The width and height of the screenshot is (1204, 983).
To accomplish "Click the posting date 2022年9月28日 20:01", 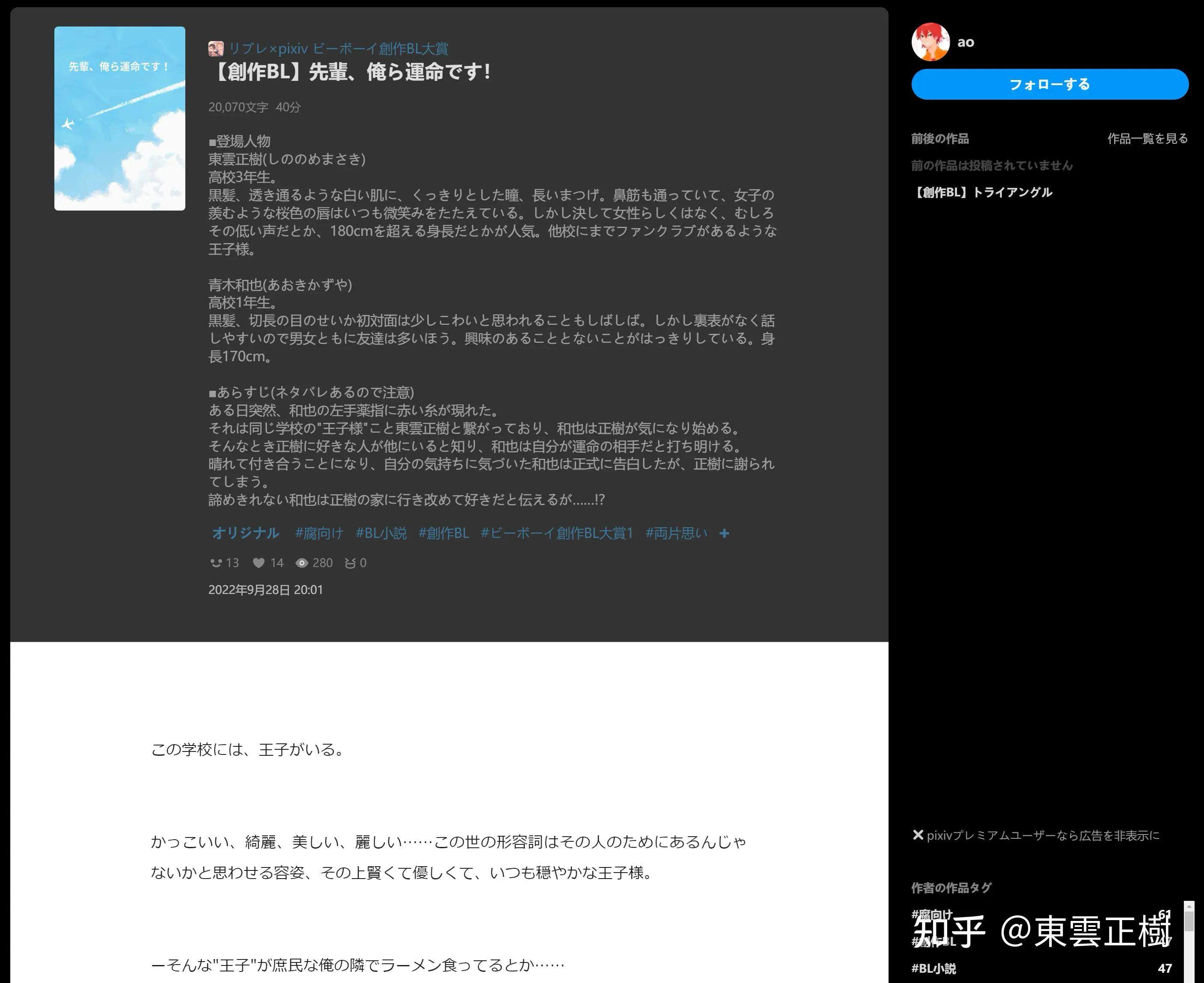I will (266, 590).
